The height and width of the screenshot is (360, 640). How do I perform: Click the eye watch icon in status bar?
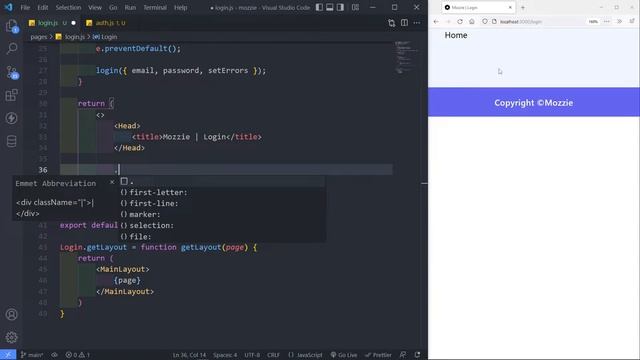click(54, 355)
